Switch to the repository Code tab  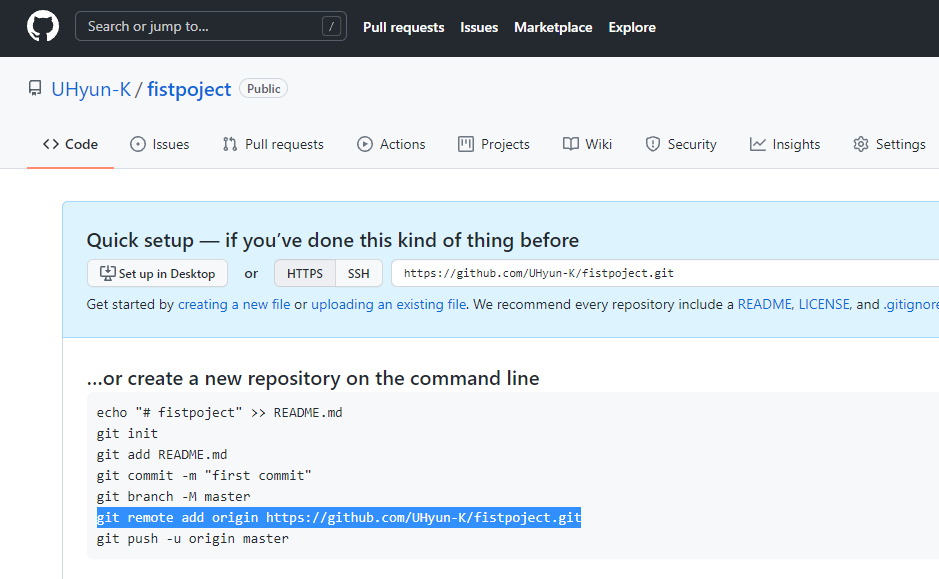[70, 144]
